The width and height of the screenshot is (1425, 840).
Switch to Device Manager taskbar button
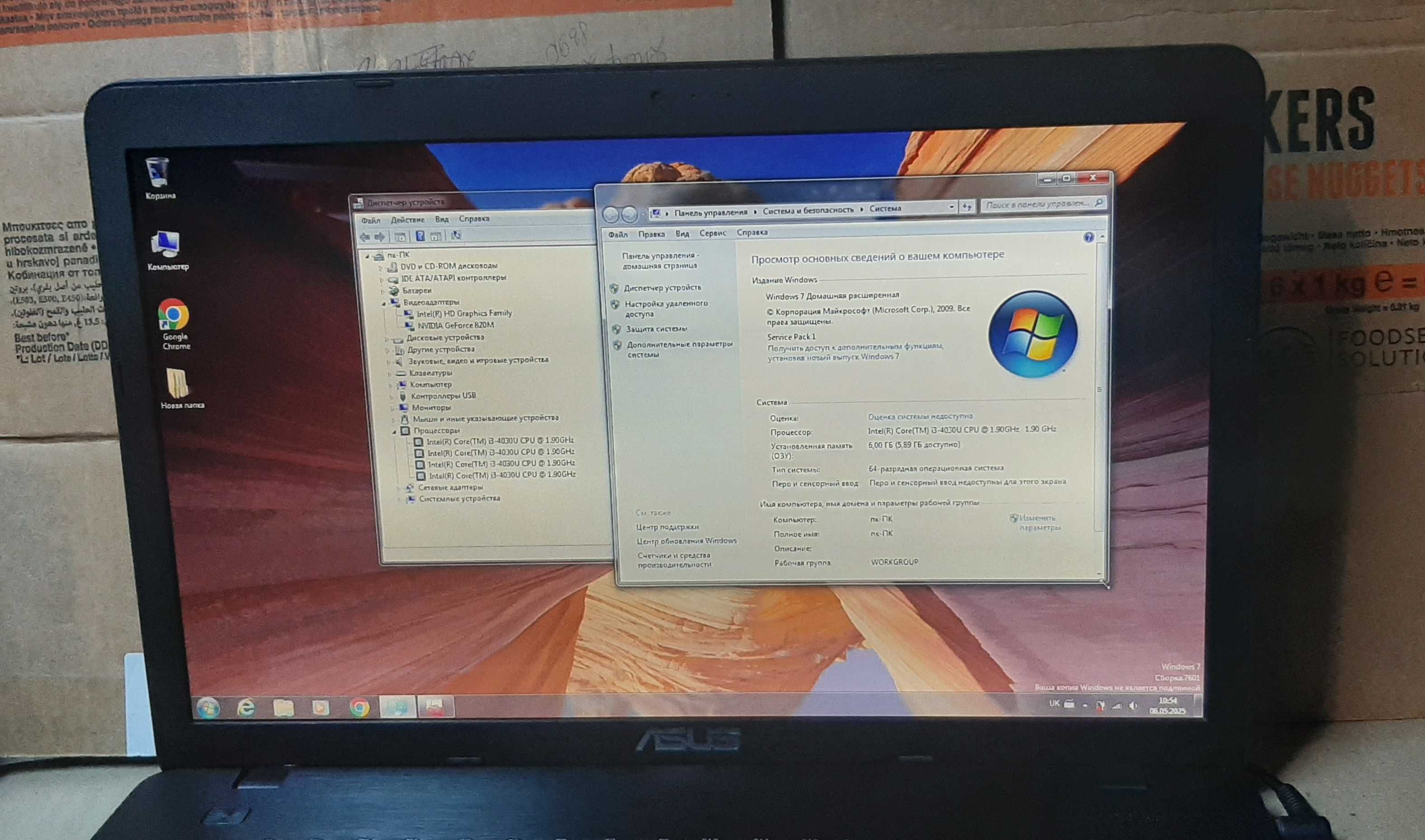(436, 706)
